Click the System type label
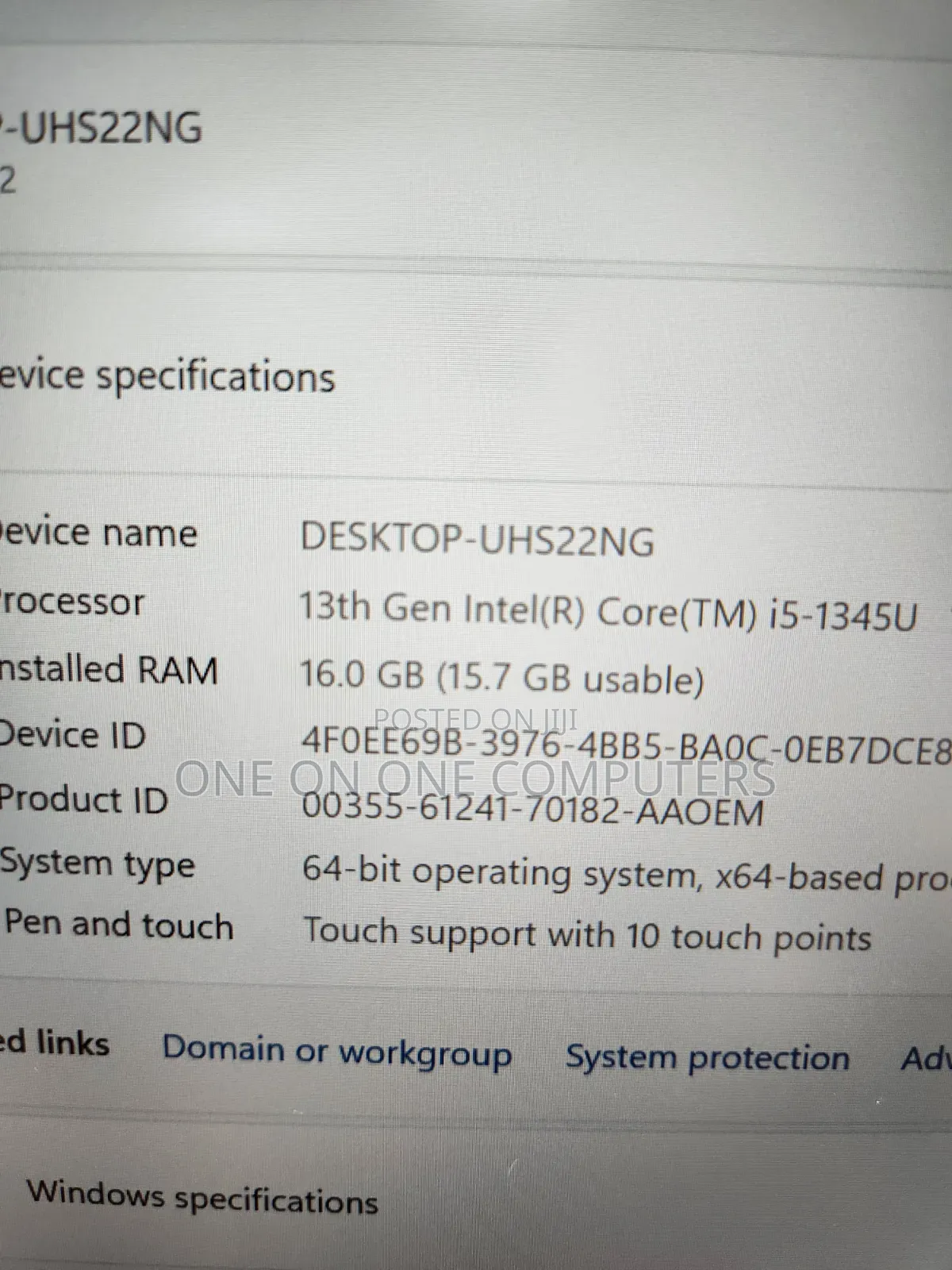Screen dimensions: 952x1270 [98, 864]
